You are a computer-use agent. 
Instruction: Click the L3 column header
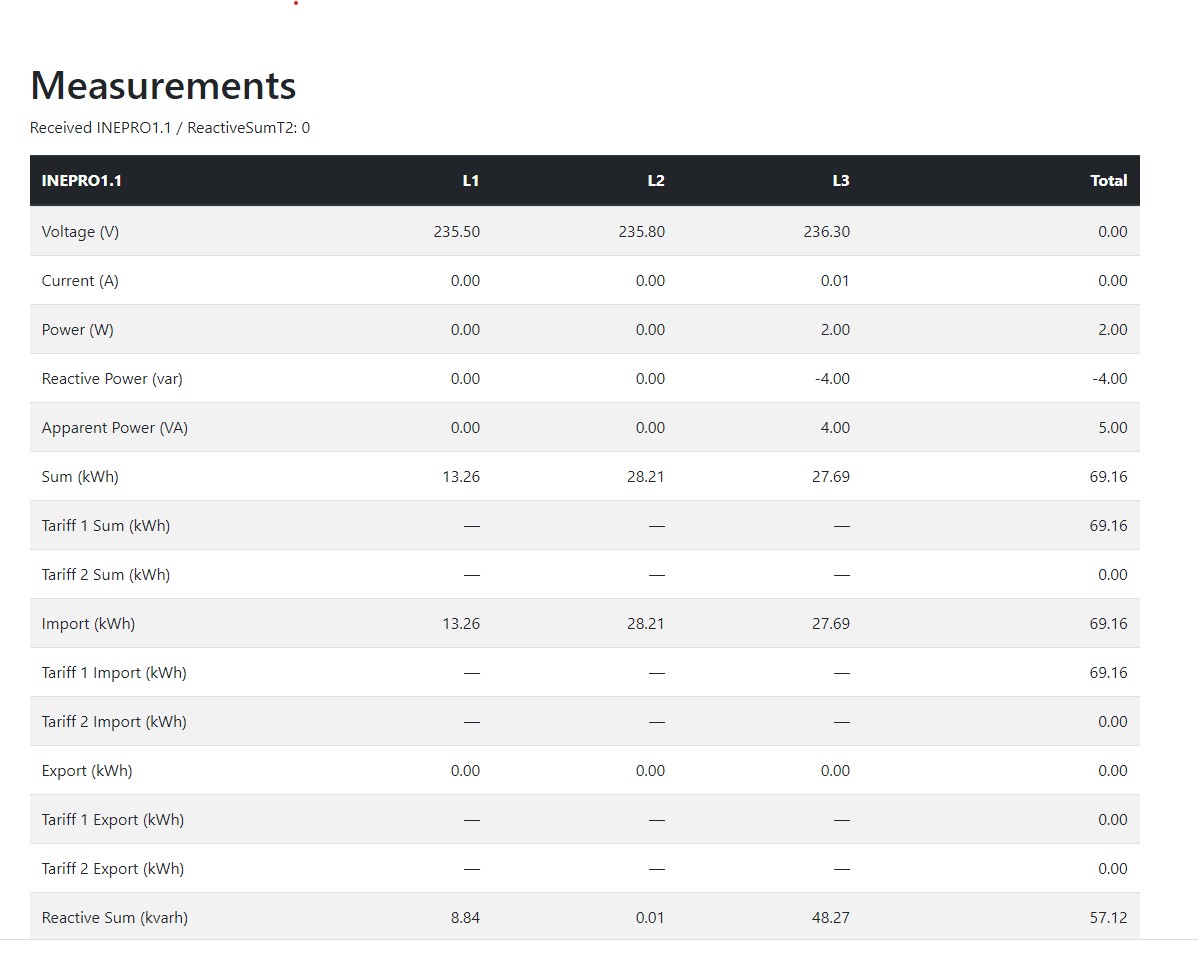[x=840, y=181]
